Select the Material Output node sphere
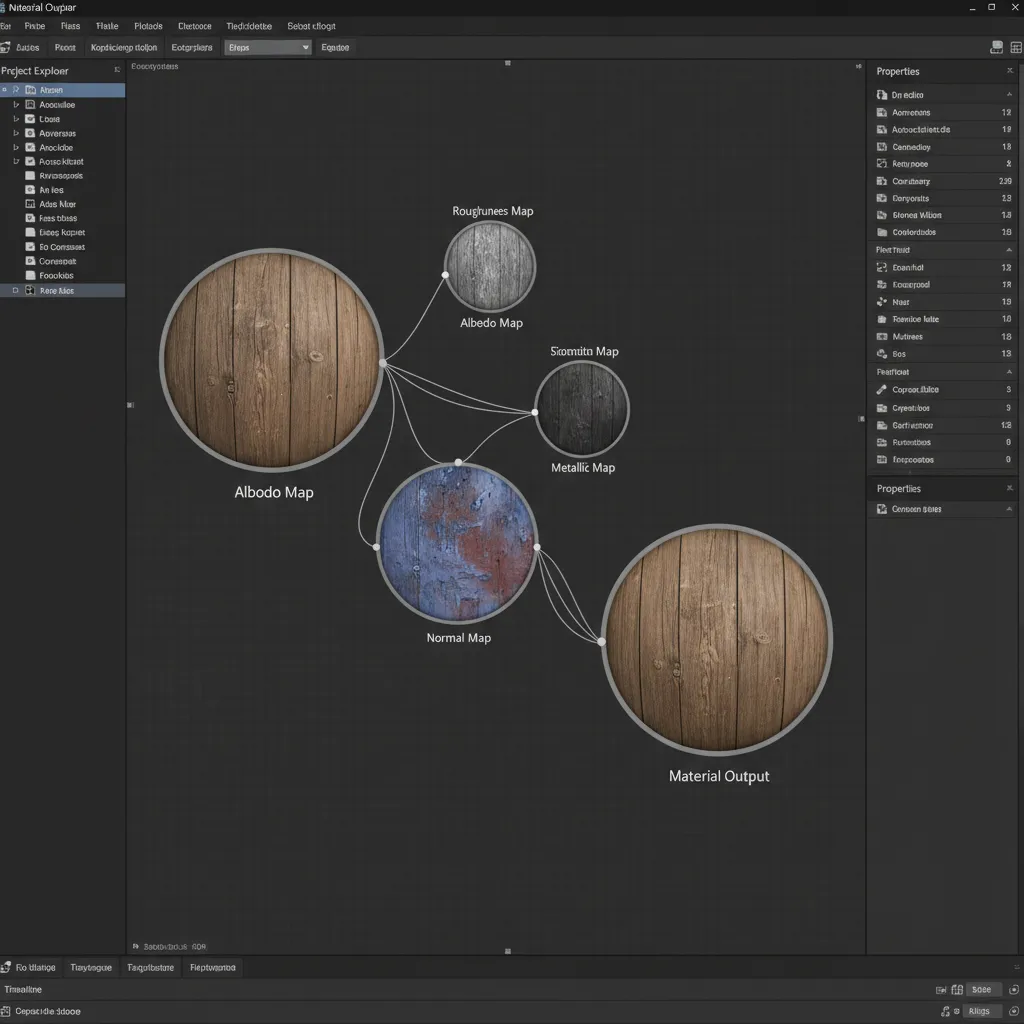 pyautogui.click(x=717, y=639)
